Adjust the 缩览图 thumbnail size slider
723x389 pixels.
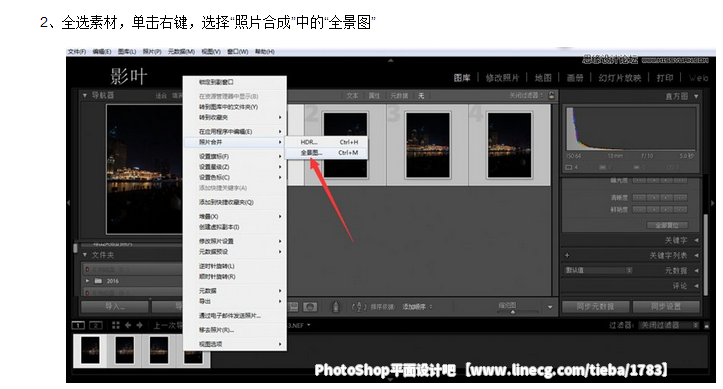click(513, 312)
